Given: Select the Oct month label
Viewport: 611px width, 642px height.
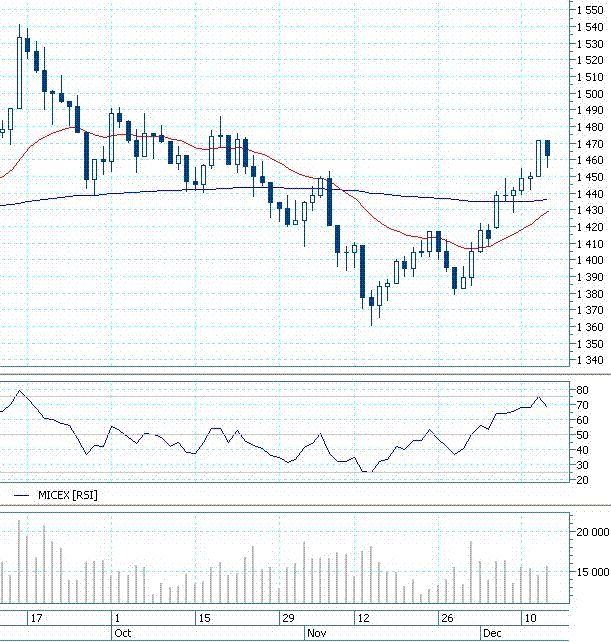Looking at the screenshot, I should point(123,633).
